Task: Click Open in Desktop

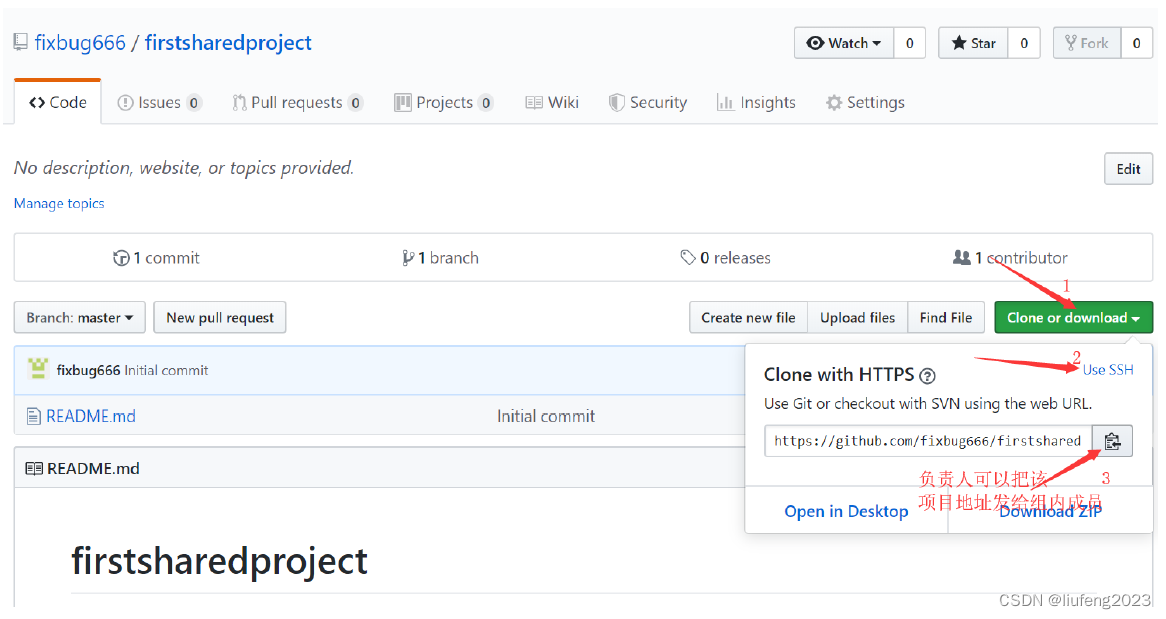Action: pyautogui.click(x=846, y=512)
